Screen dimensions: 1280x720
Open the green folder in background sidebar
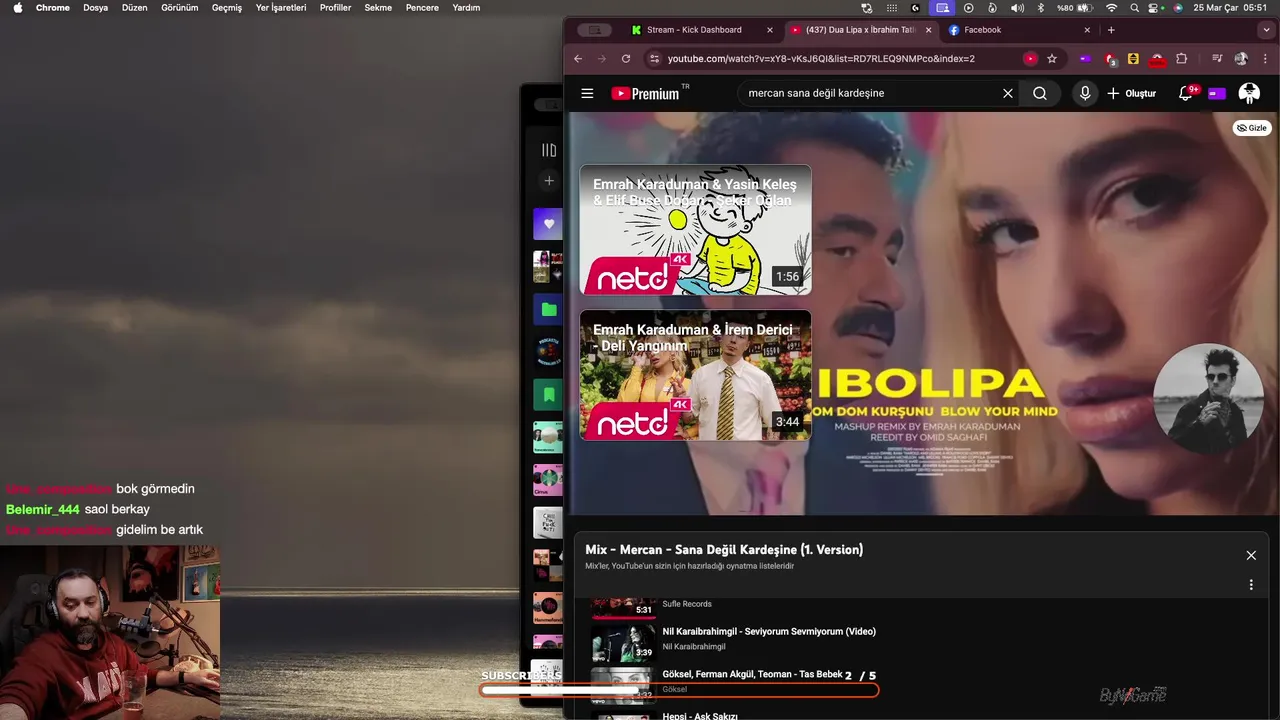[548, 310]
